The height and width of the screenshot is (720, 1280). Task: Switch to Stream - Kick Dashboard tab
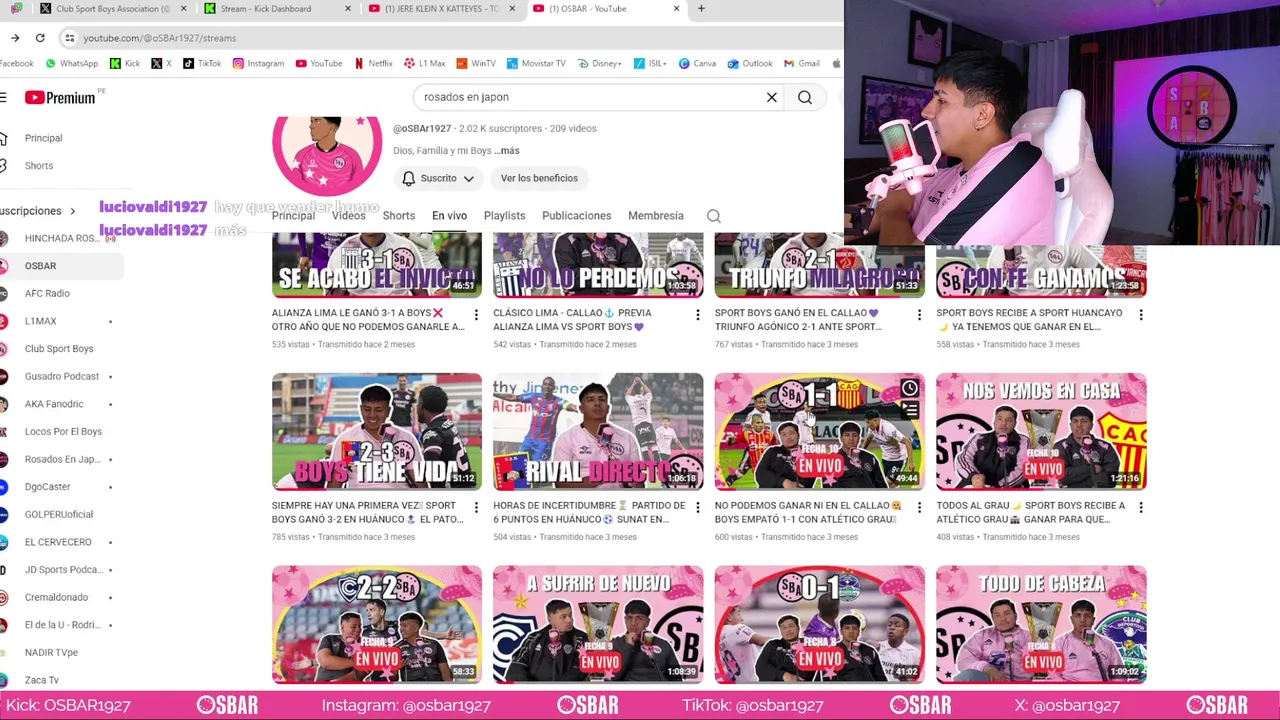pyautogui.click(x=268, y=9)
